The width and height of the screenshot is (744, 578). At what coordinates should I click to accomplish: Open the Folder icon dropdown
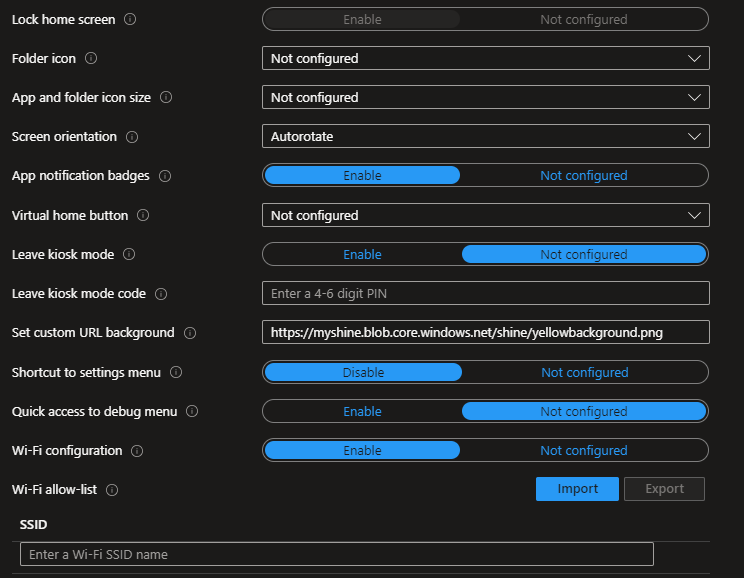point(485,59)
